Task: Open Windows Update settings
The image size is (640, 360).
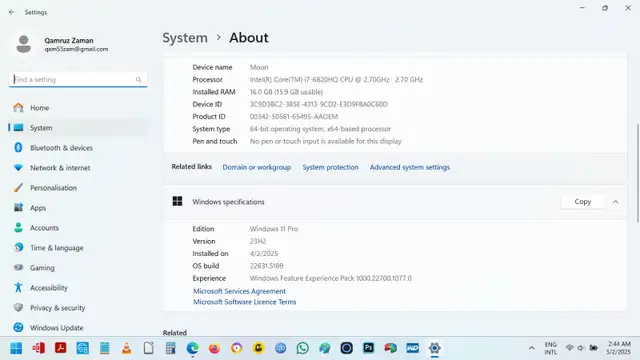Action: point(78,328)
